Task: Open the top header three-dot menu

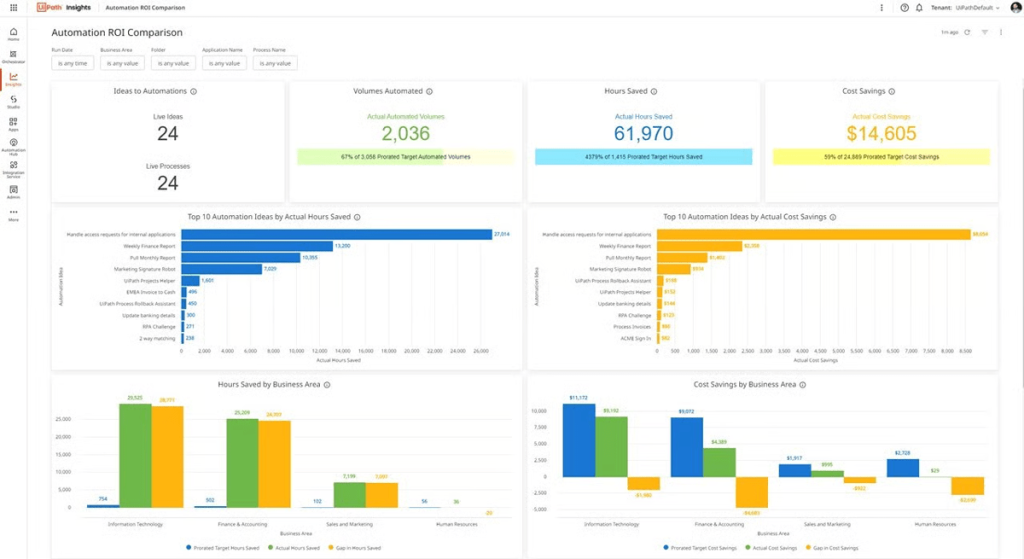Action: pyautogui.click(x=882, y=8)
